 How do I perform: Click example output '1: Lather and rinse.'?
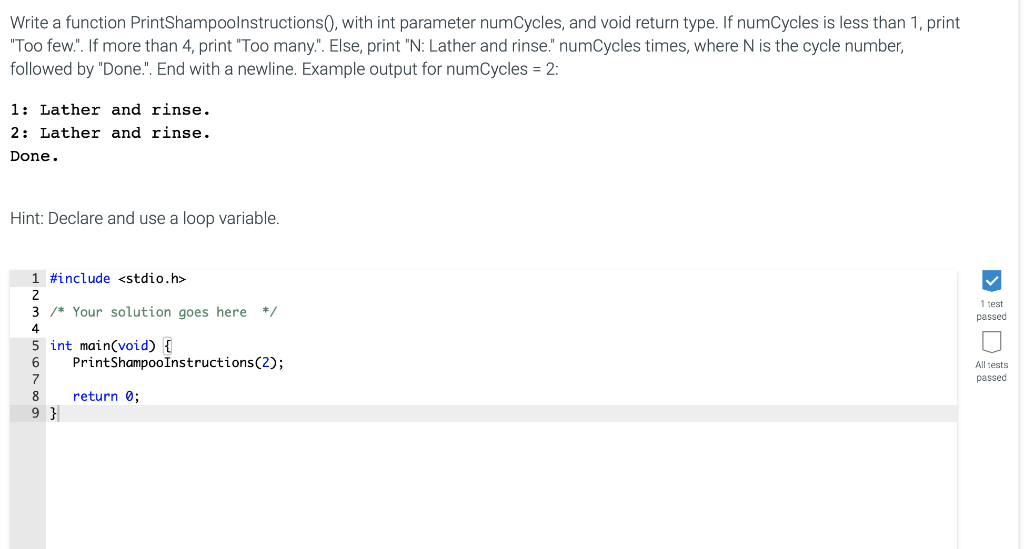click(110, 110)
